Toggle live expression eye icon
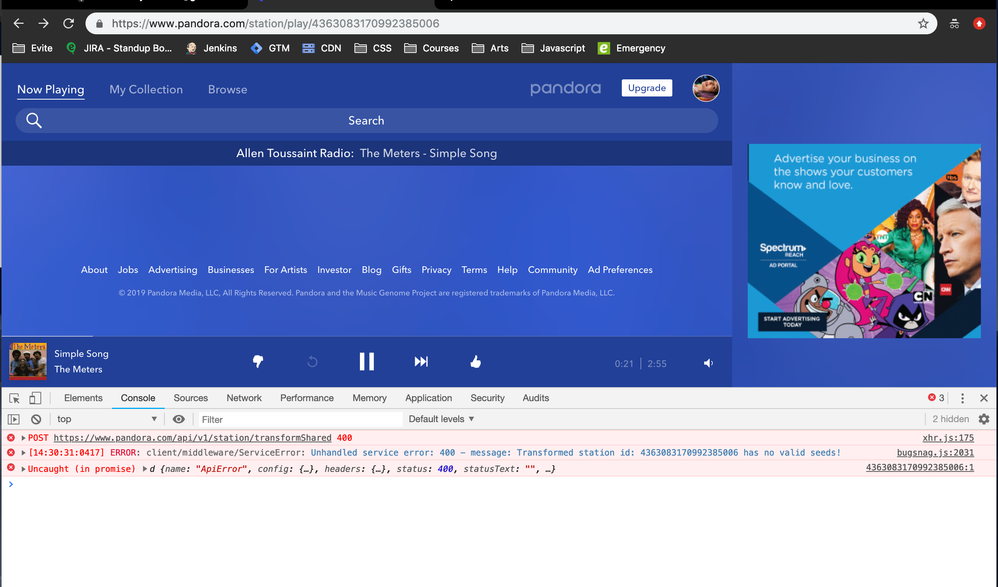 (179, 419)
